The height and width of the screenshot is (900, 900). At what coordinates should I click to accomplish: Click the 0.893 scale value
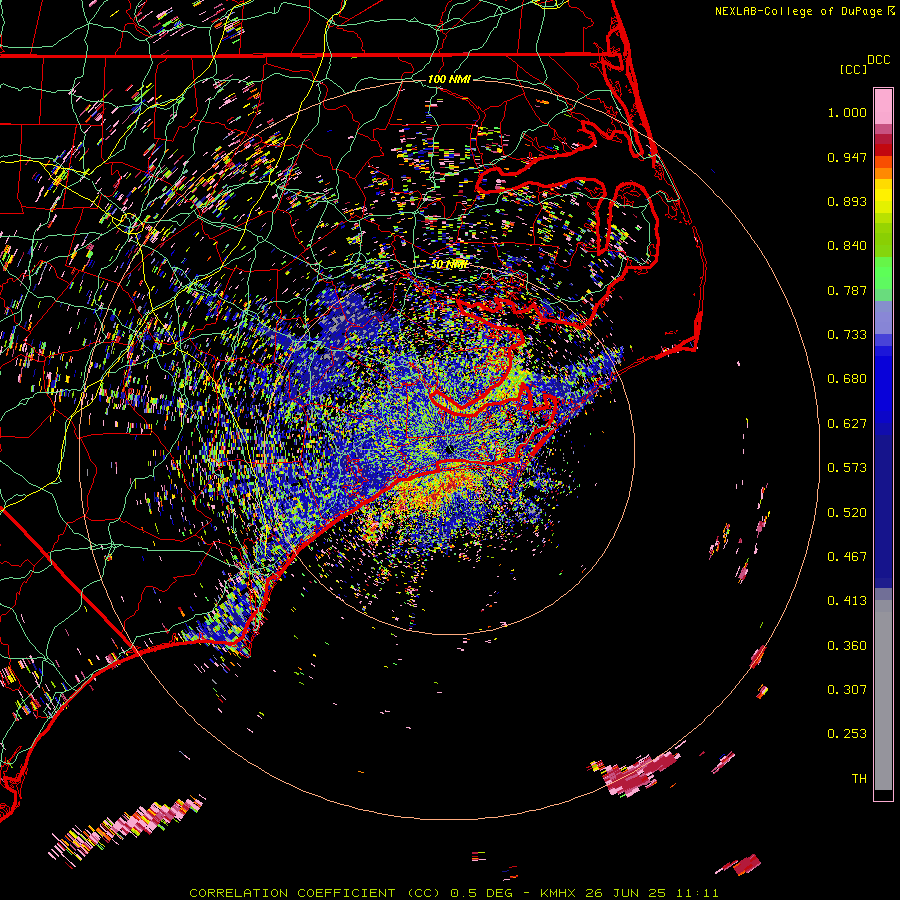pyautogui.click(x=847, y=201)
